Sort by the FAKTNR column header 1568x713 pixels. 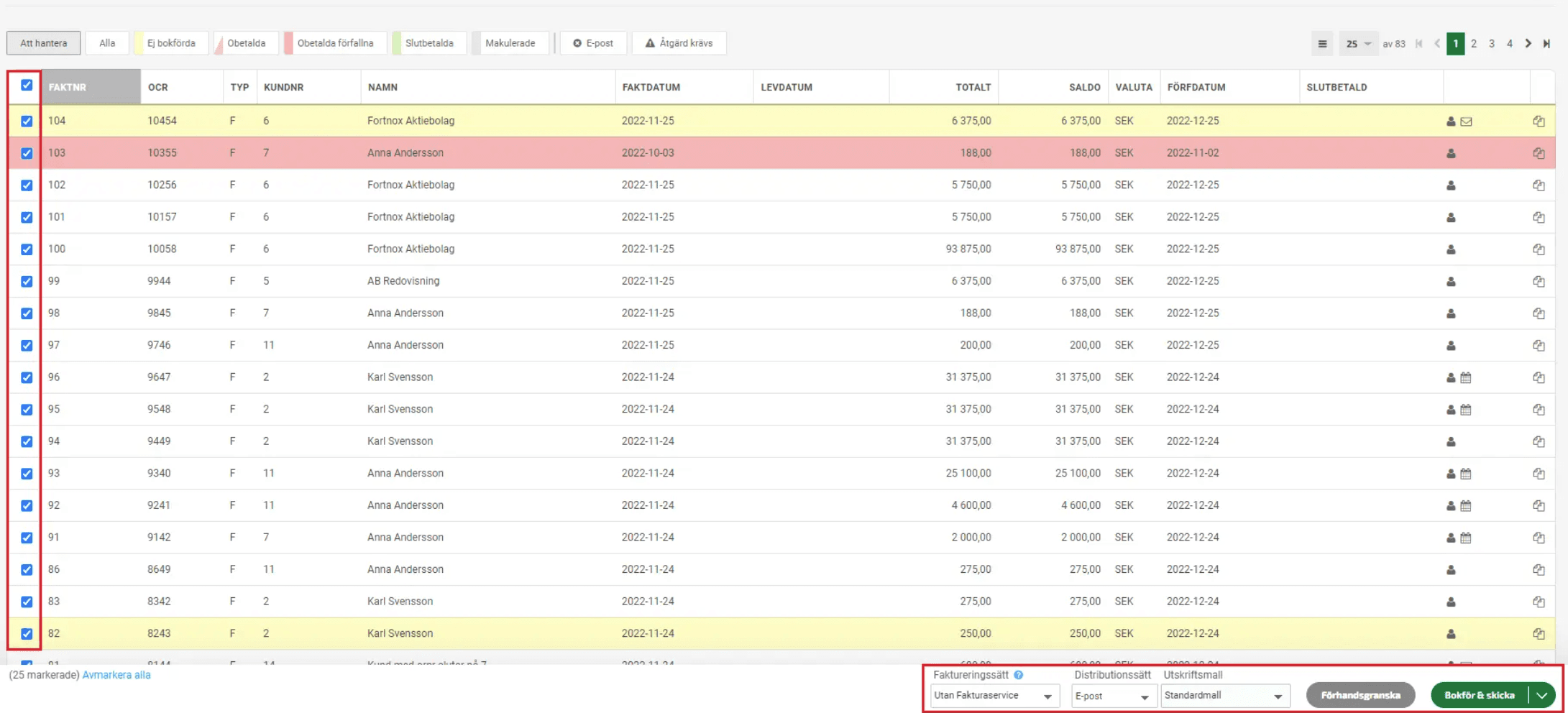click(x=91, y=87)
